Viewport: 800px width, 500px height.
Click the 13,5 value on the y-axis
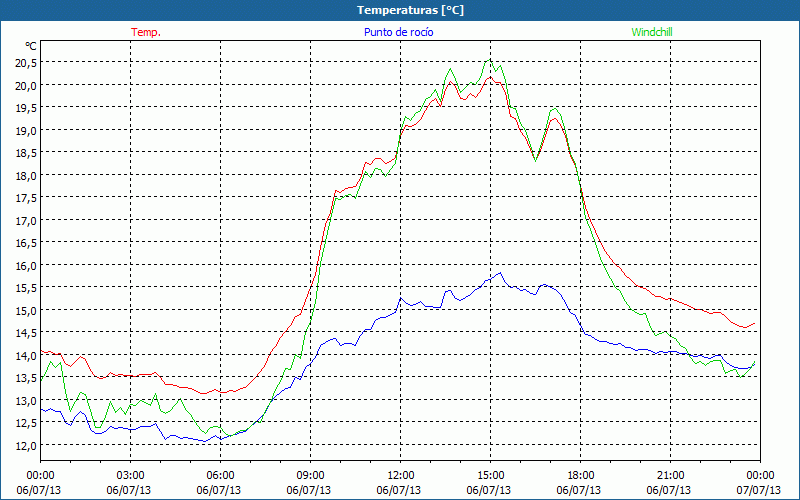[28, 378]
